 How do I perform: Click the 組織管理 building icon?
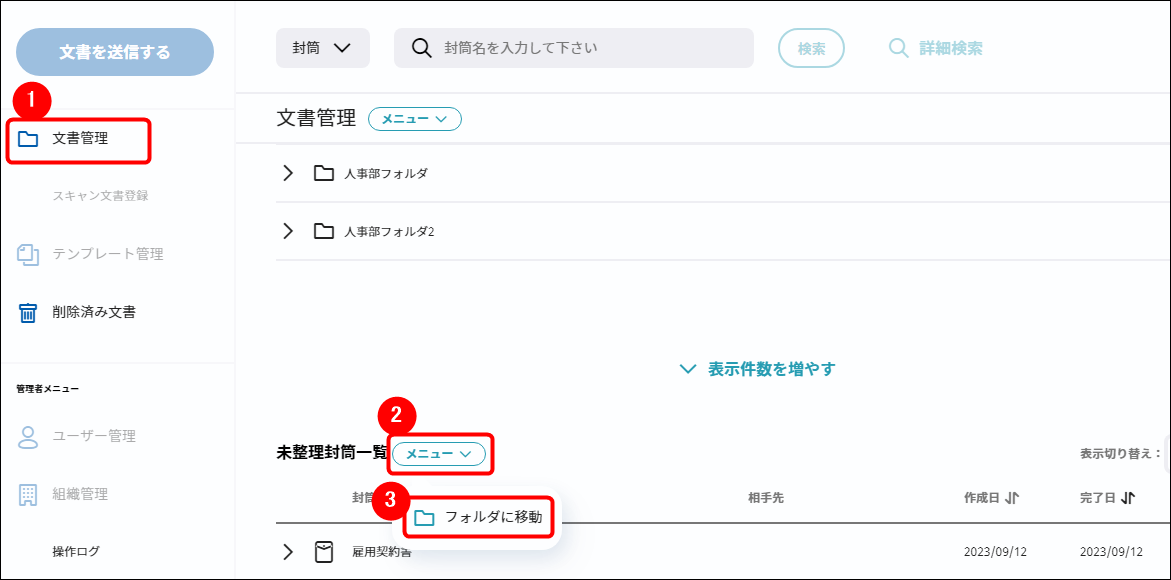[x=28, y=495]
